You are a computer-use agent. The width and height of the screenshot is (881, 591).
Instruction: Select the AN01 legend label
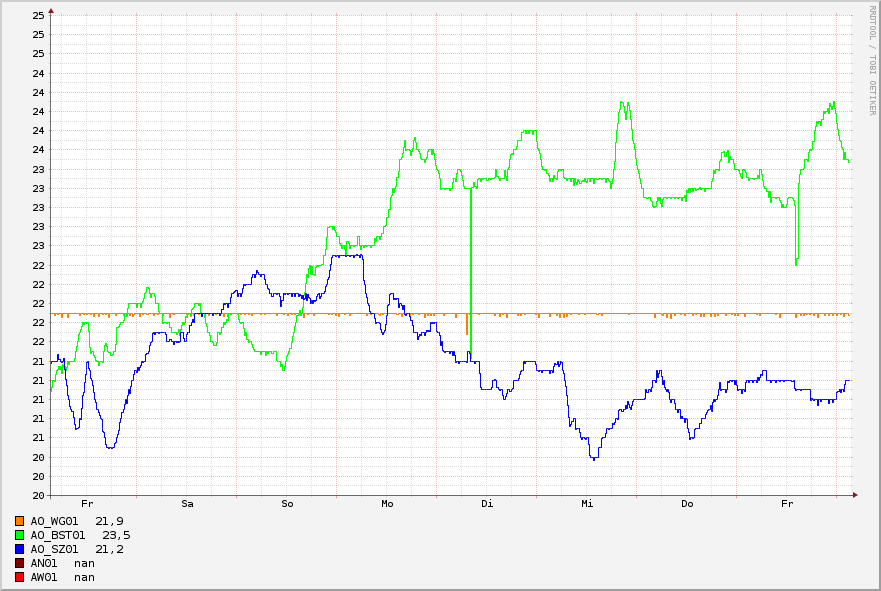(44, 563)
